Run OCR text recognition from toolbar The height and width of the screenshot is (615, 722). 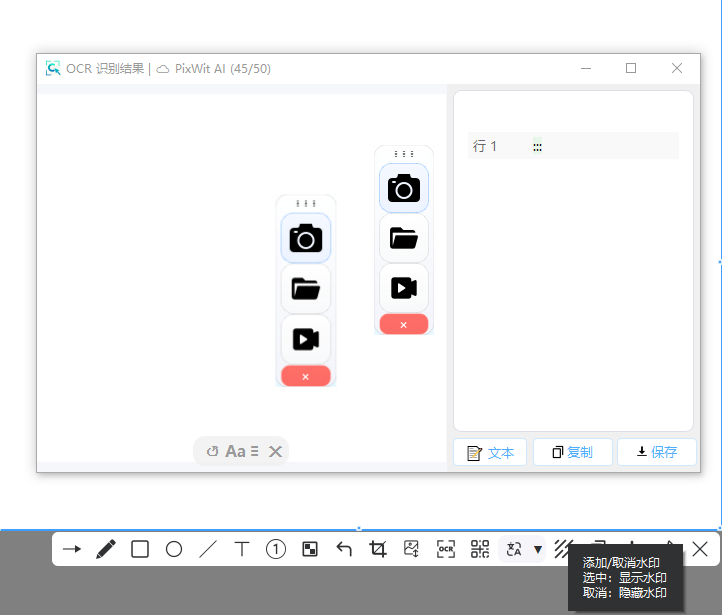point(446,549)
